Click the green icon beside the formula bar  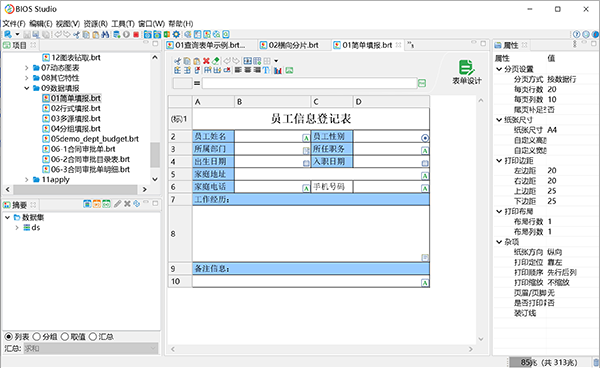[x=422, y=83]
